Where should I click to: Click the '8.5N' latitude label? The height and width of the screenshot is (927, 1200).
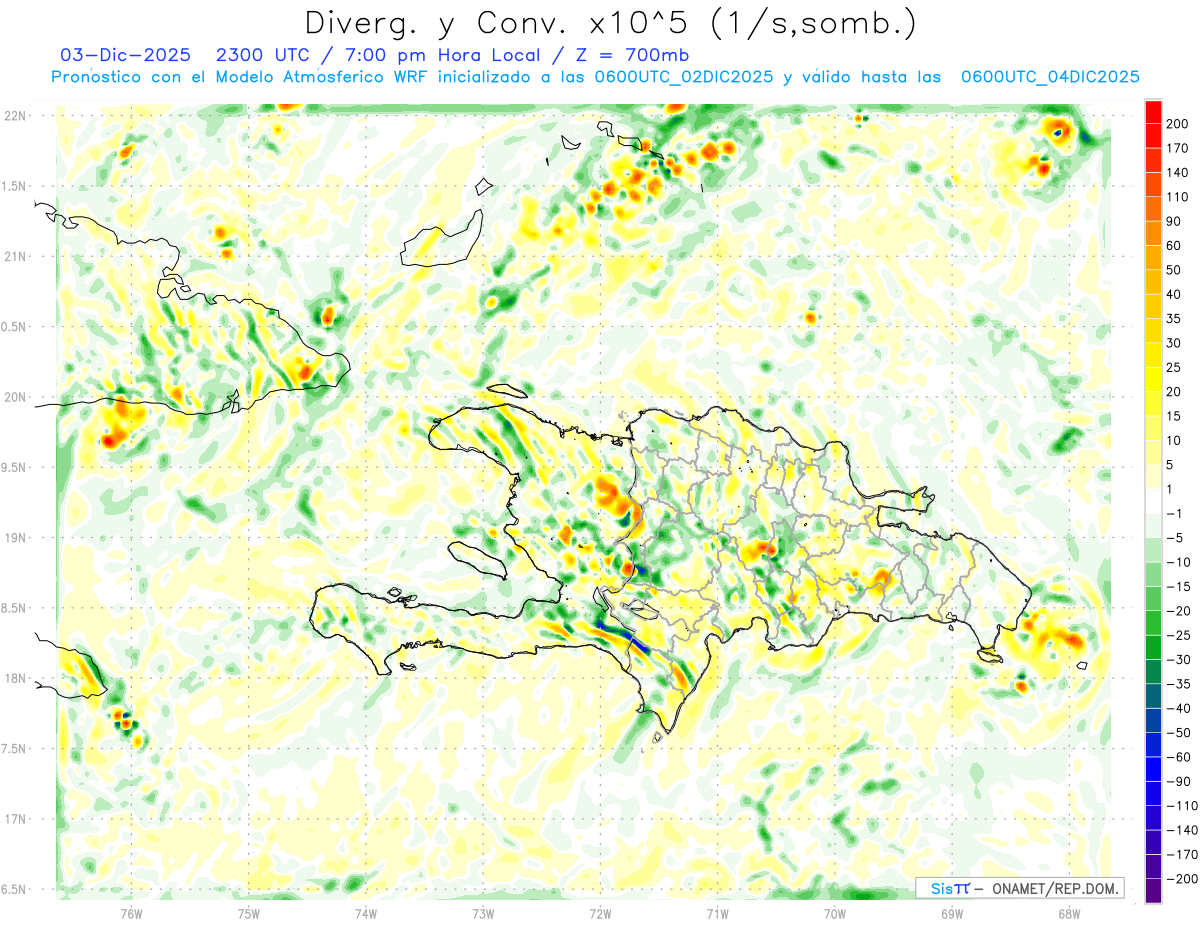[15, 608]
